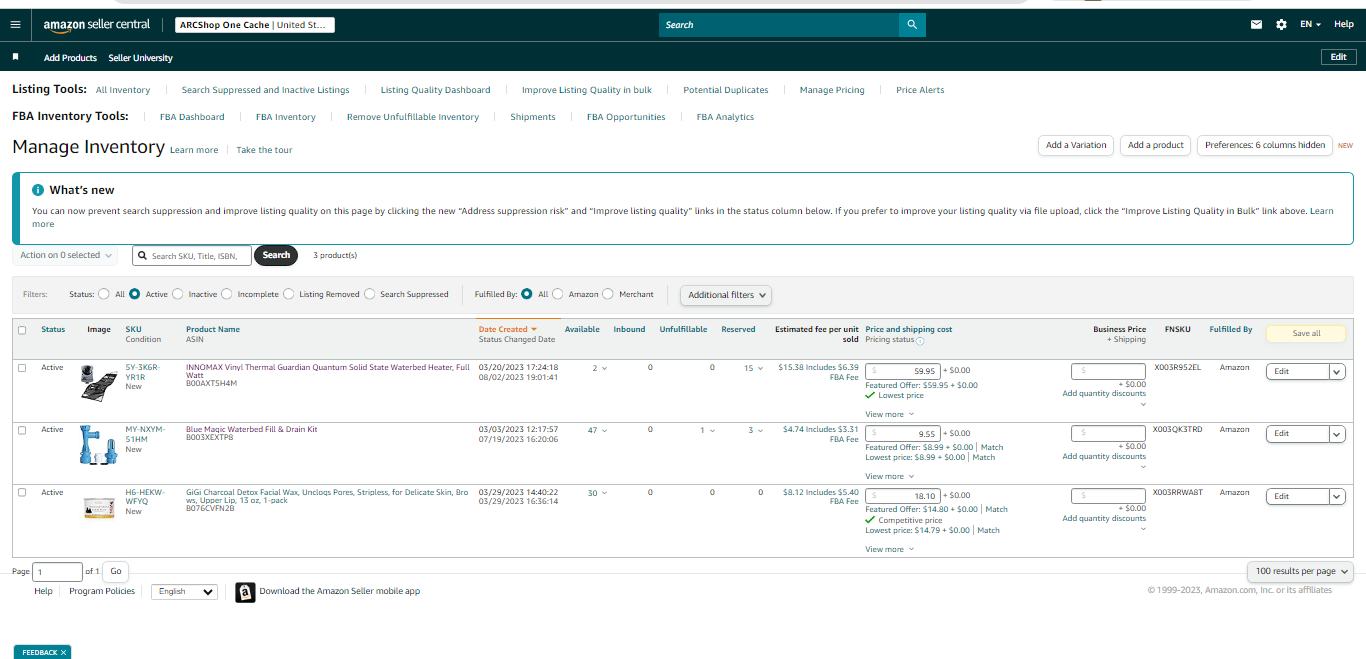Click the Save all button
Viewport: 1366px width, 659px height.
(1306, 333)
